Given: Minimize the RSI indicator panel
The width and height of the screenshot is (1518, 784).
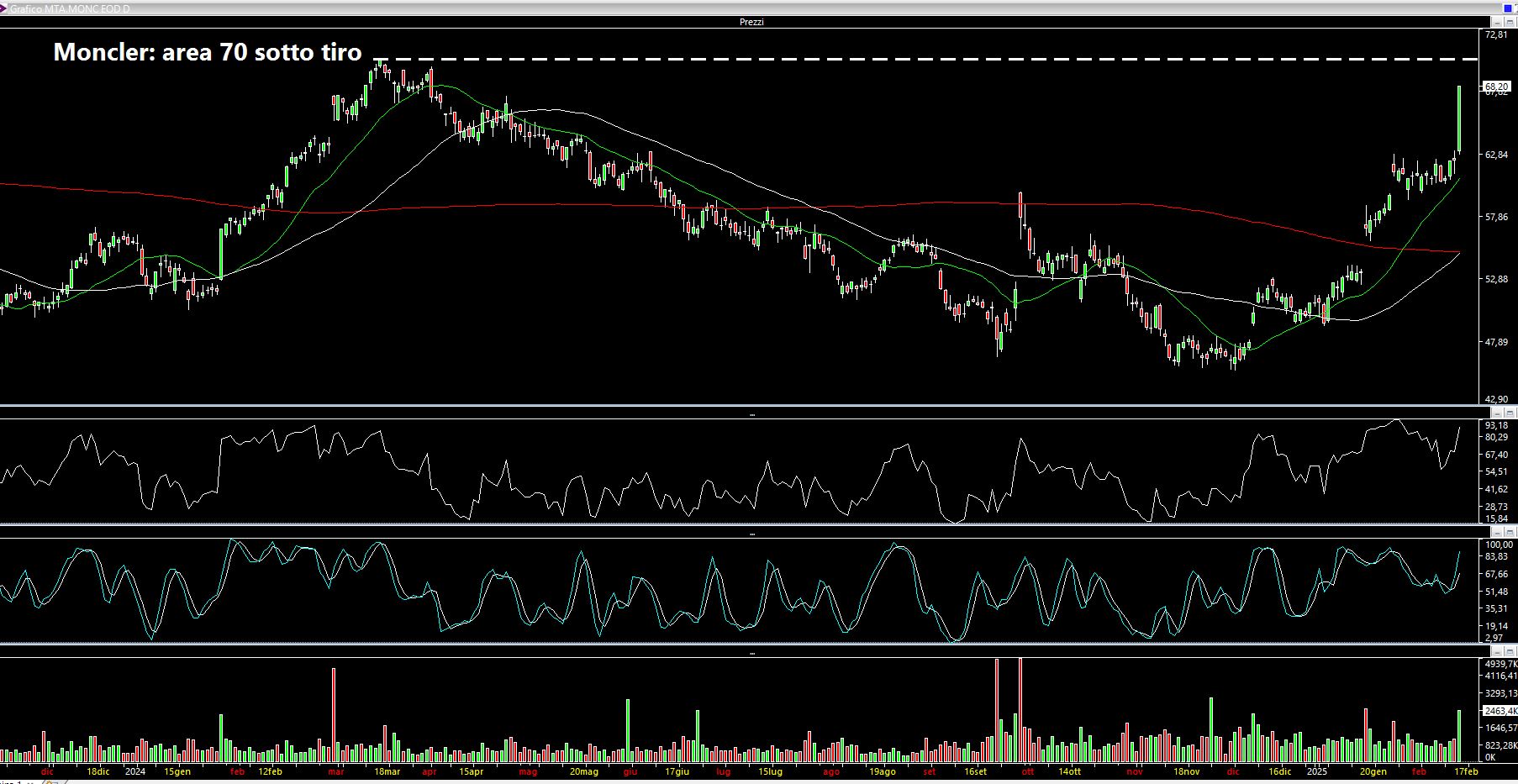Looking at the screenshot, I should click(x=1497, y=413).
